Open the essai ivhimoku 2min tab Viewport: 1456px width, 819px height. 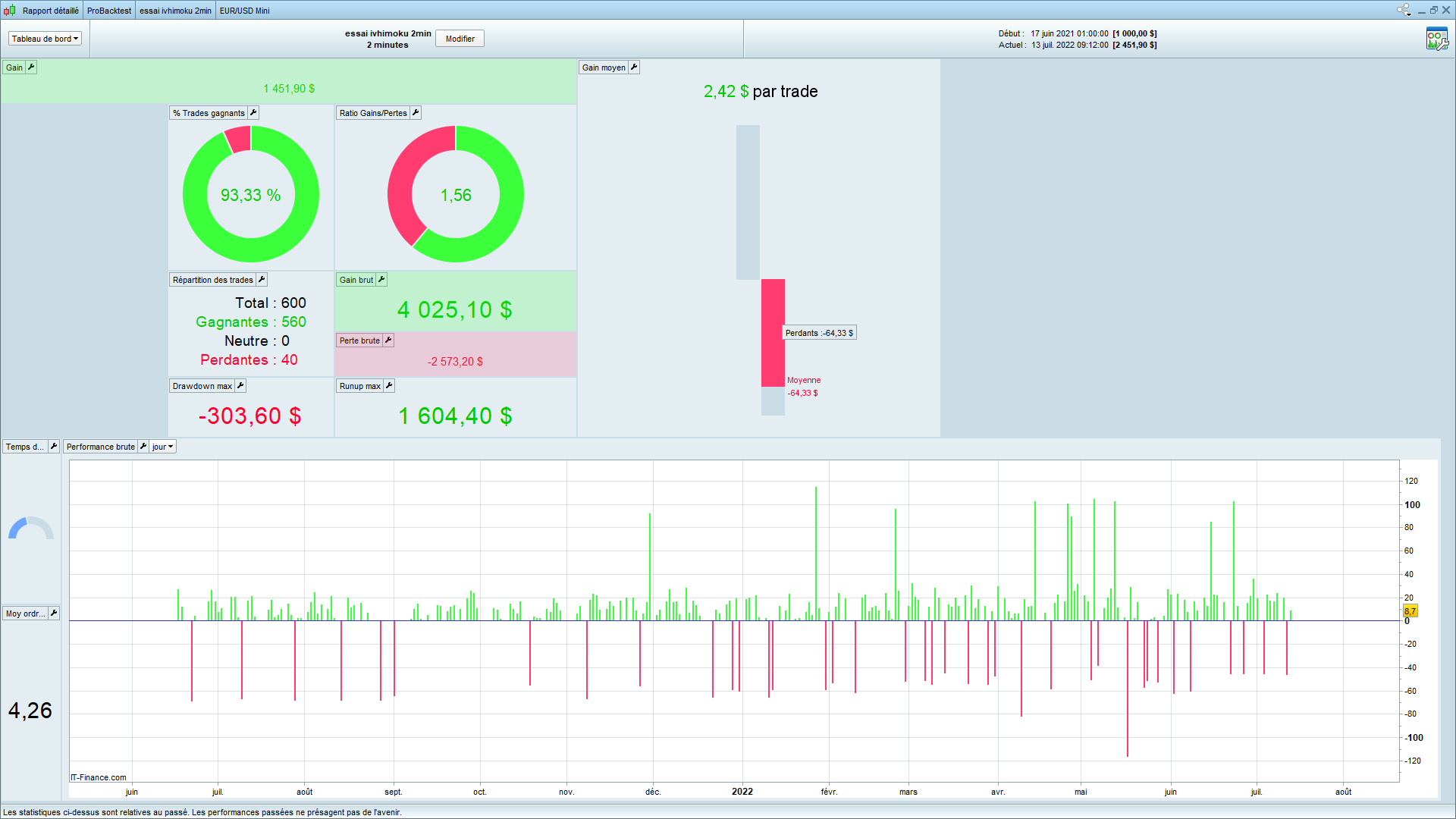[x=175, y=11]
